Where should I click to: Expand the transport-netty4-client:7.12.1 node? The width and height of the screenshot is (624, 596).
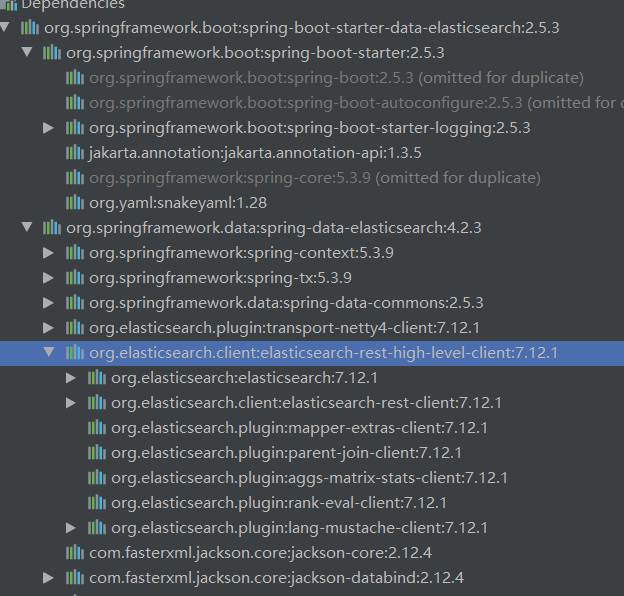click(48, 328)
